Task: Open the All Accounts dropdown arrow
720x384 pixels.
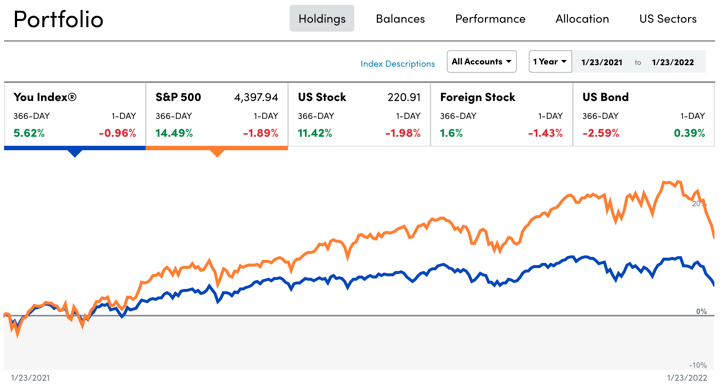Action: point(509,62)
